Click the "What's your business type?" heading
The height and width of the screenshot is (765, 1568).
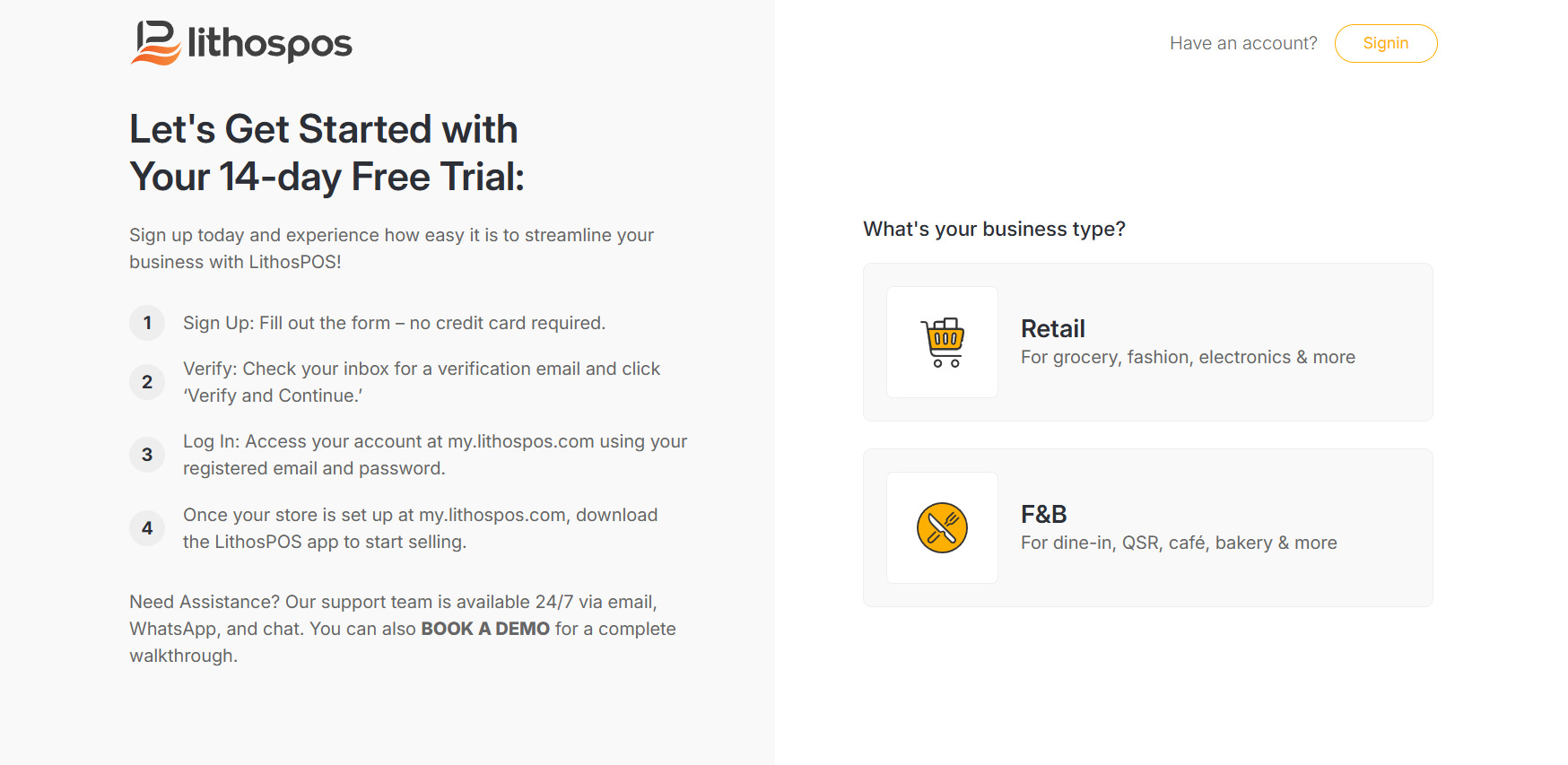pos(994,229)
